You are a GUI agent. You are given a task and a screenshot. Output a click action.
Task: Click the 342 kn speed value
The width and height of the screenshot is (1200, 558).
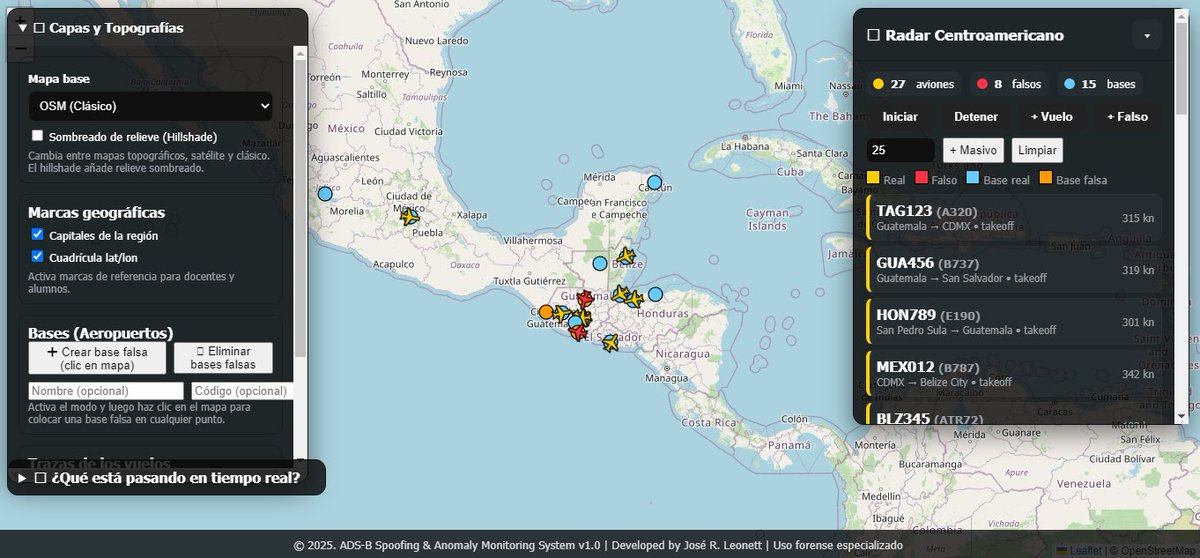[x=1138, y=374]
